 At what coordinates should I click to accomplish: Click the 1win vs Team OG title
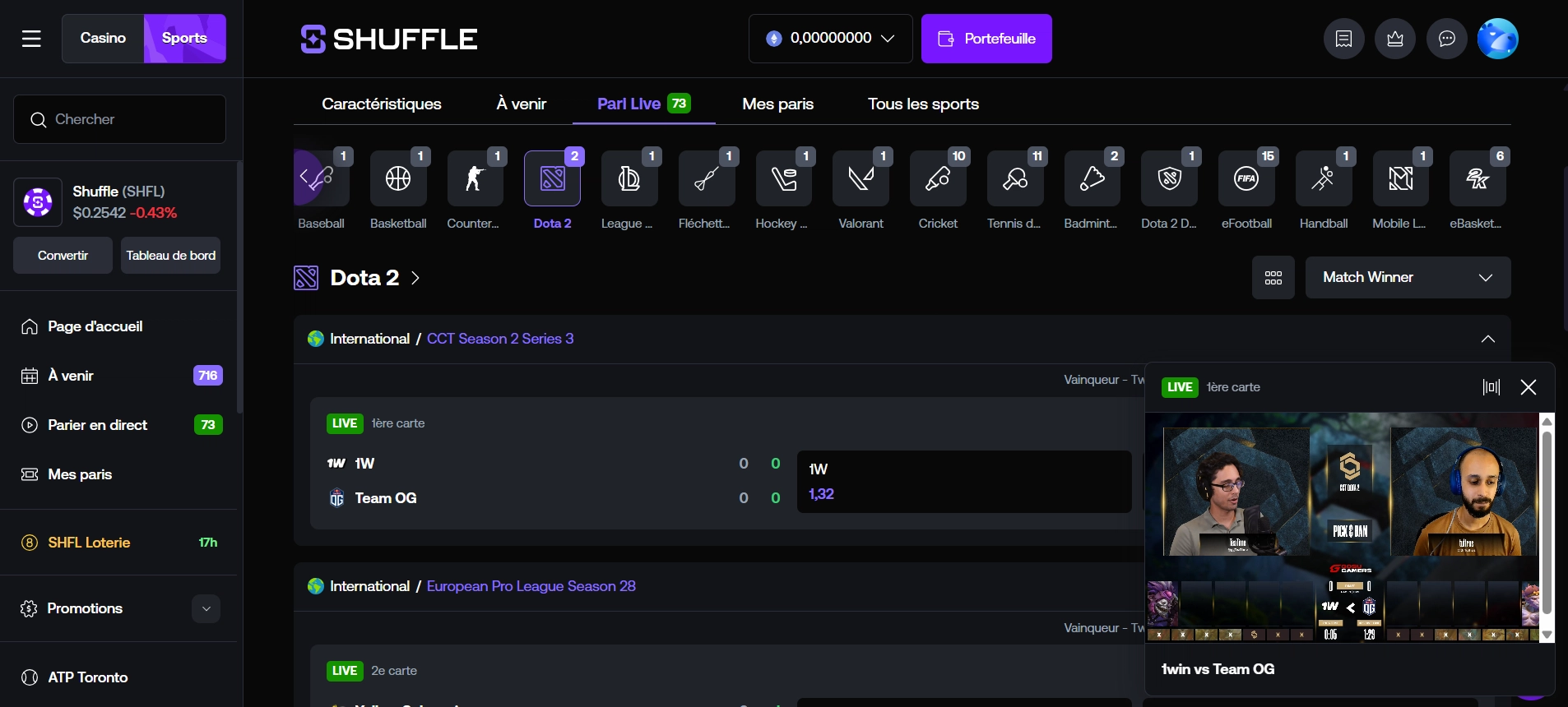pyautogui.click(x=1218, y=669)
